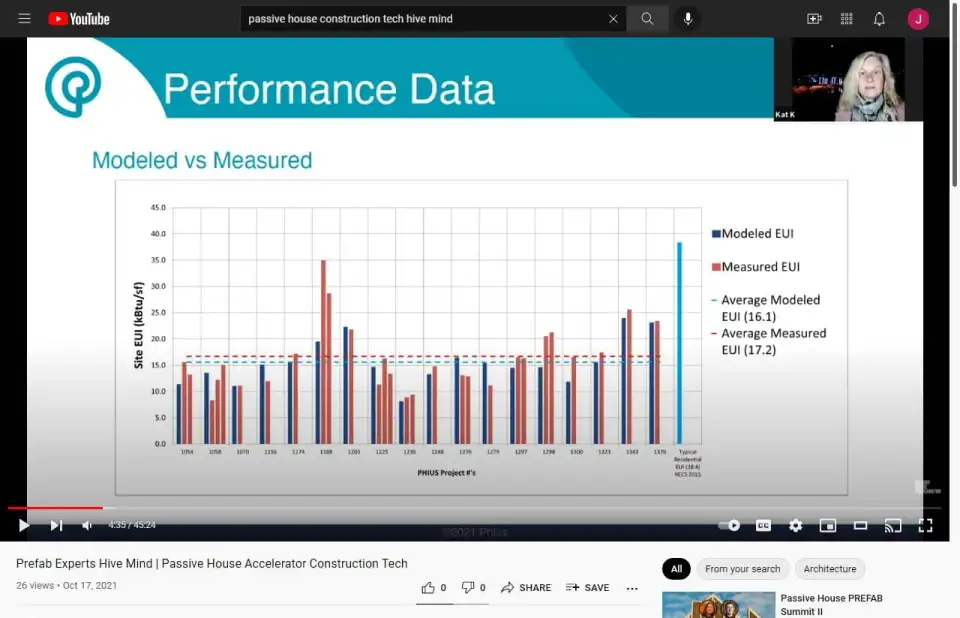This screenshot has height=618, width=960.
Task: Select the Architecture filter chip
Action: 829,569
